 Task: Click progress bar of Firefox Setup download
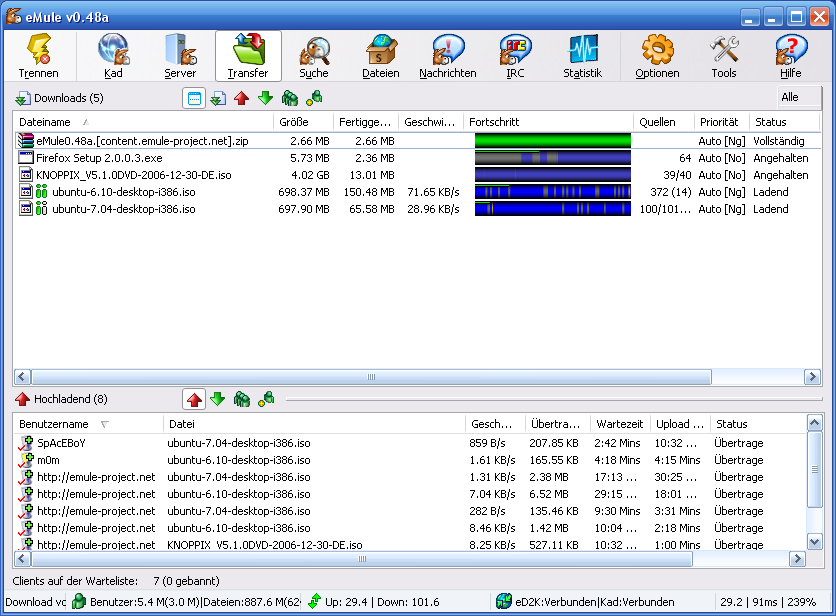(x=553, y=158)
